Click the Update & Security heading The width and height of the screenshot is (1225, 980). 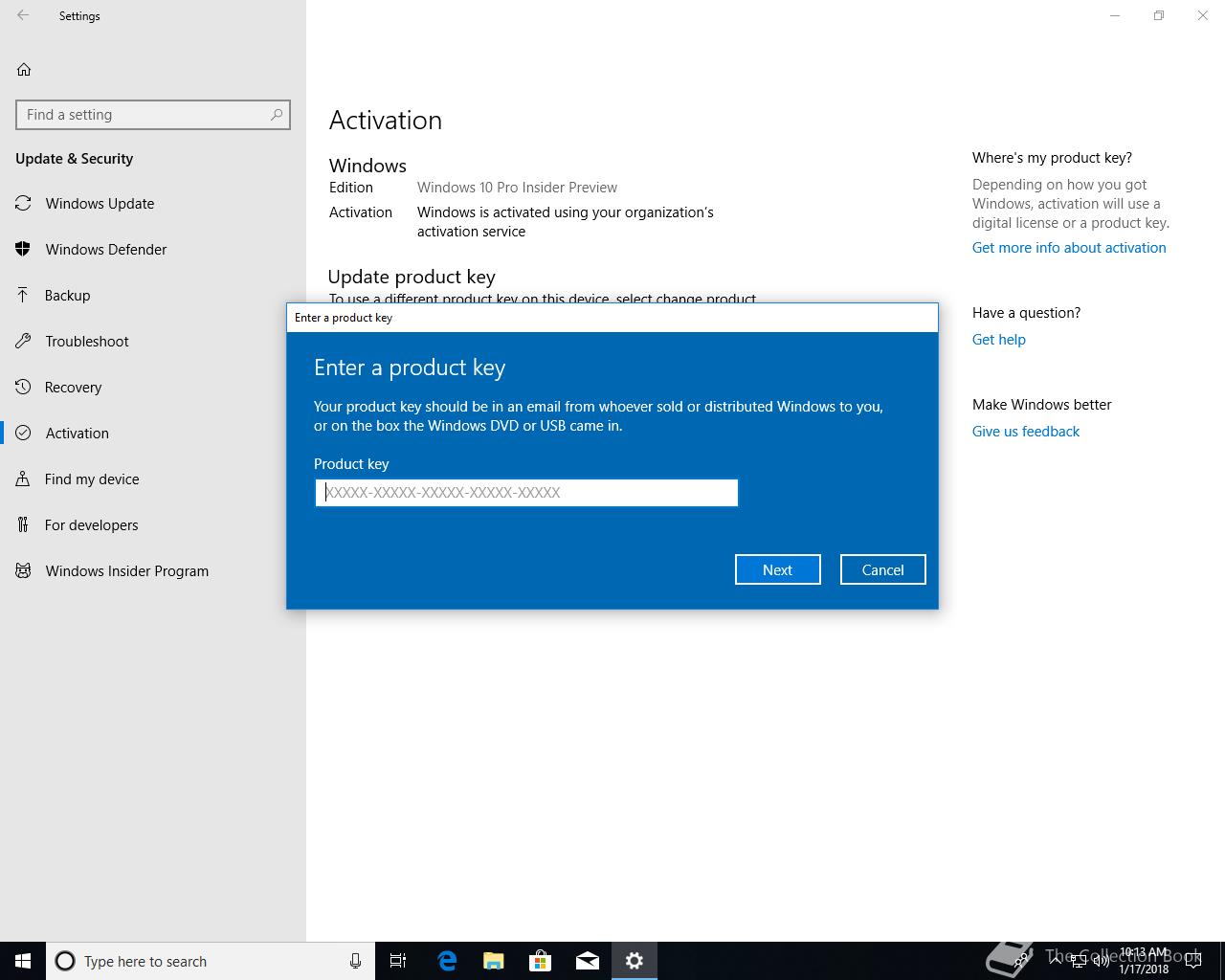point(74,159)
